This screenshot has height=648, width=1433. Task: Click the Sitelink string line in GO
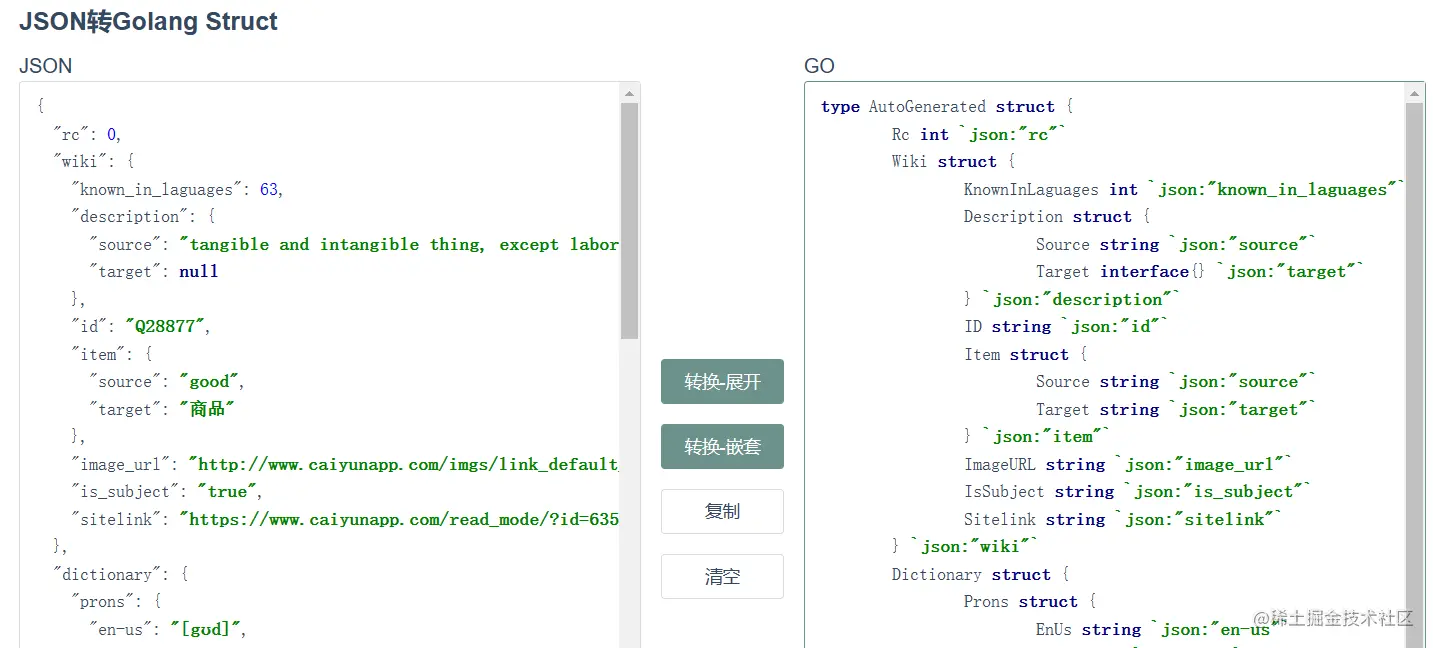1123,519
